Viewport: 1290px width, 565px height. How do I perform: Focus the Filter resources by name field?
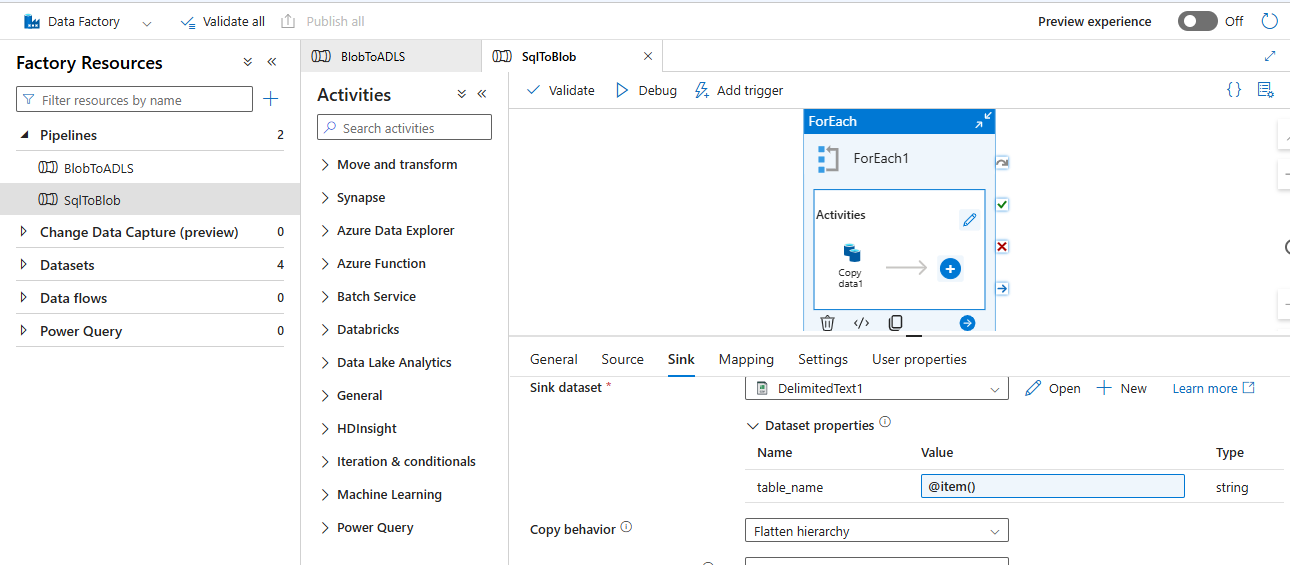click(134, 100)
